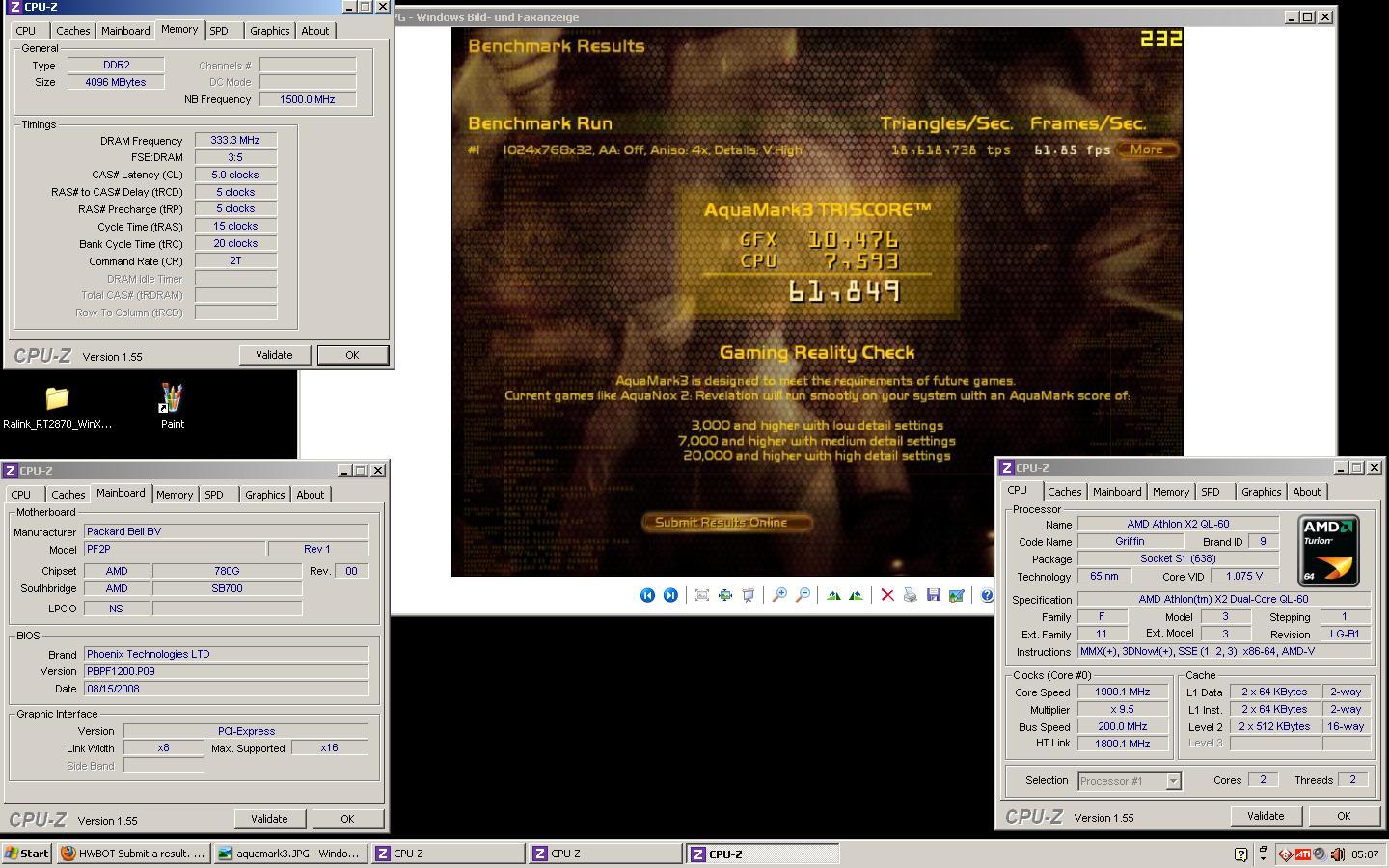Open About tab in bottom-left CPU-Z window
This screenshot has height=868, width=1389.
(310, 495)
